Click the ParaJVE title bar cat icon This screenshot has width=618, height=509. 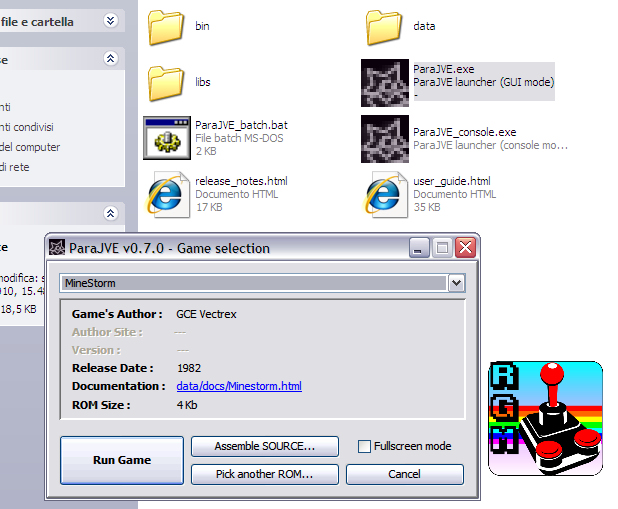click(57, 248)
